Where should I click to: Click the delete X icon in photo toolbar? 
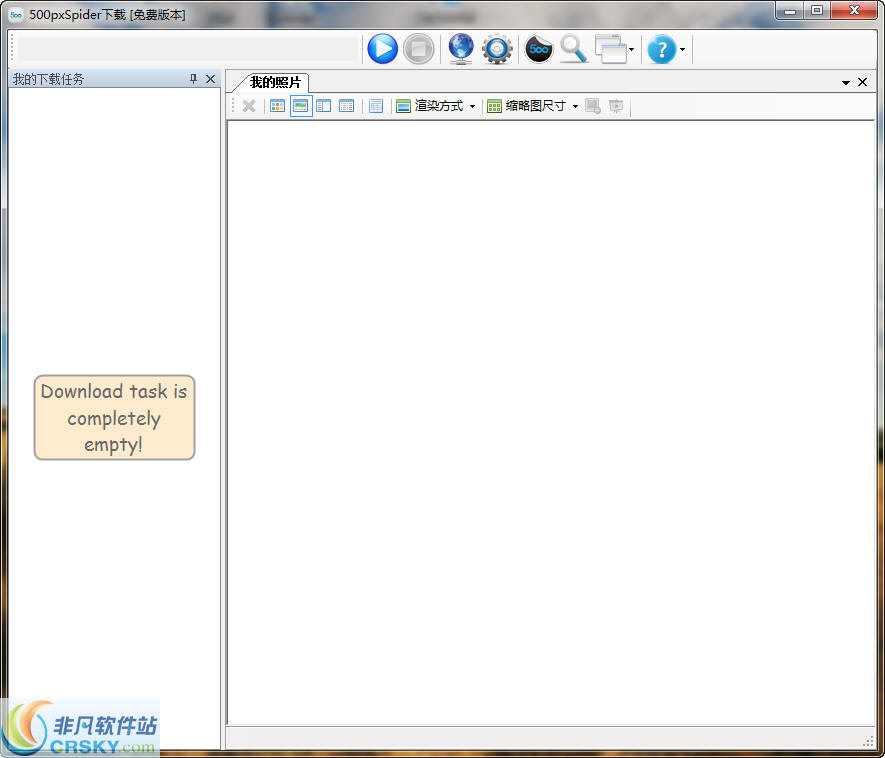pyautogui.click(x=249, y=106)
